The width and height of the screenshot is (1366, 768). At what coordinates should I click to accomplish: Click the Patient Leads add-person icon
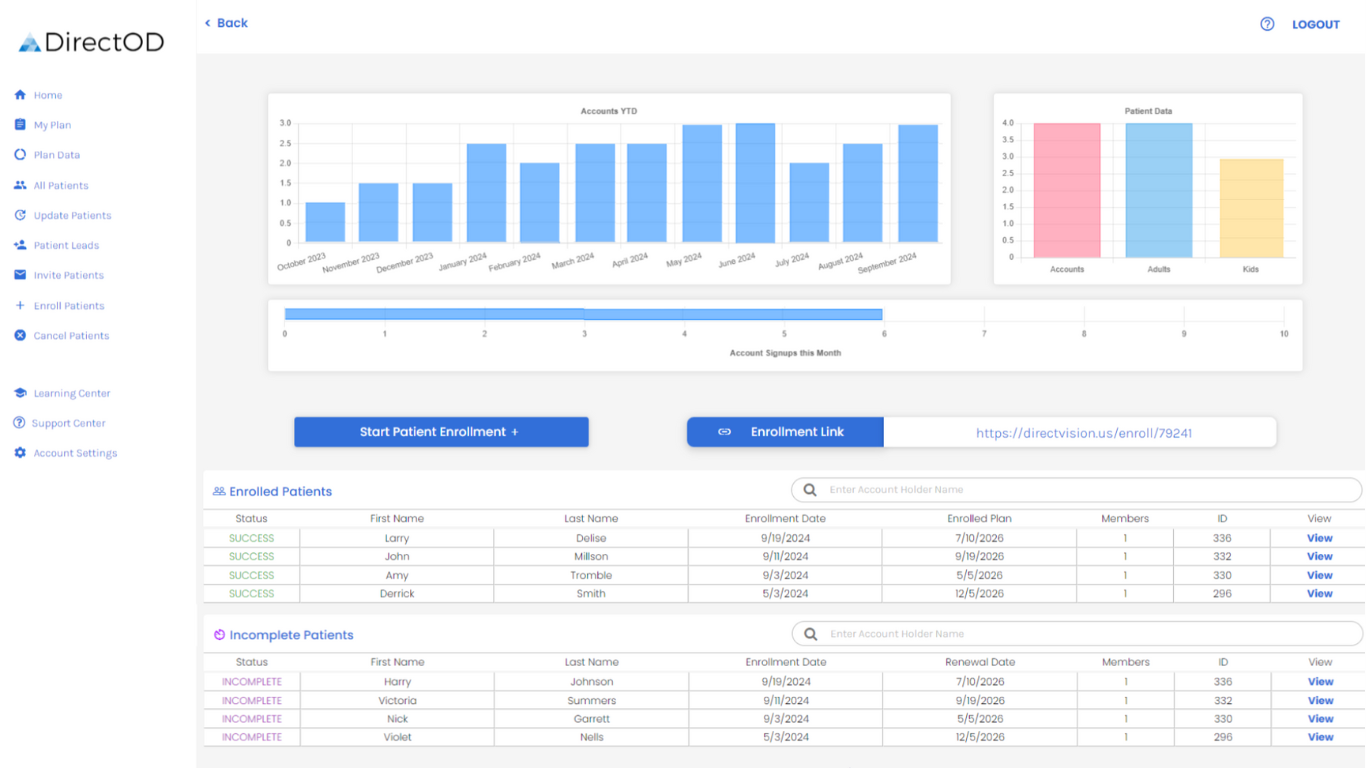tap(20, 245)
